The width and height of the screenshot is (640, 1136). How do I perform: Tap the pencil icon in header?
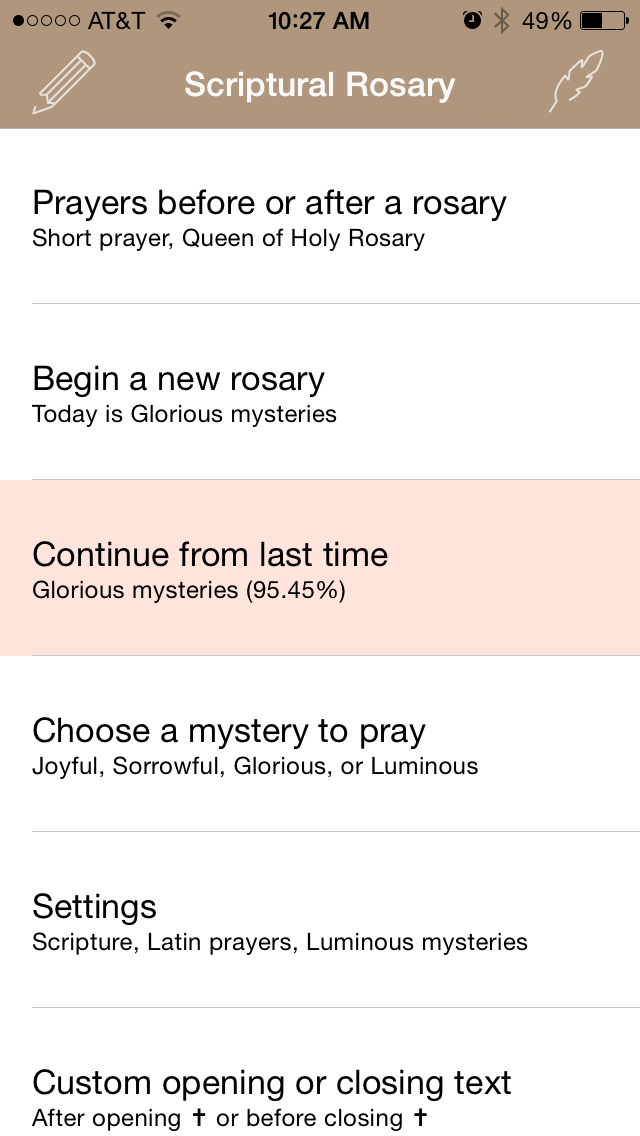pyautogui.click(x=65, y=83)
